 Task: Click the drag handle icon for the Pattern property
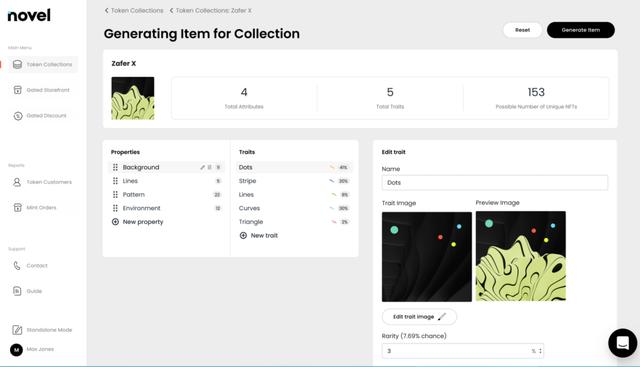[115, 195]
